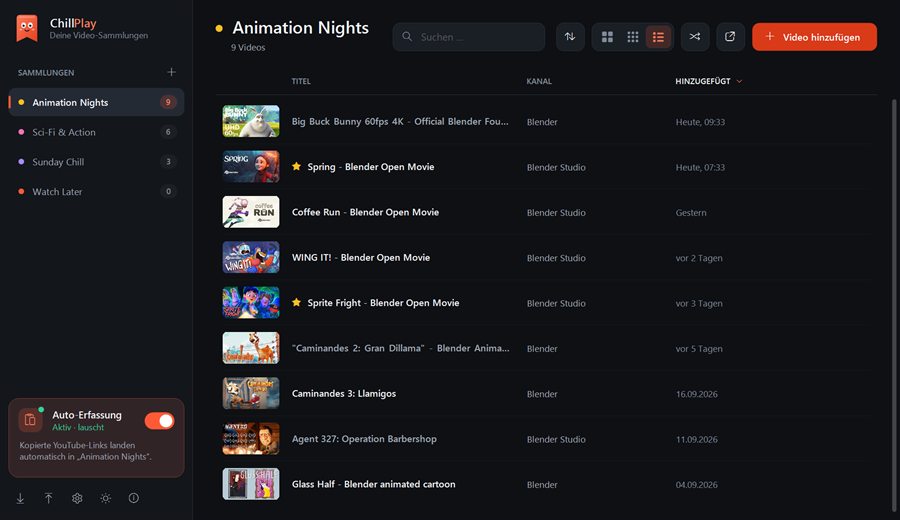900x520 pixels.
Task: Sort by Titel column header
Action: 301,81
